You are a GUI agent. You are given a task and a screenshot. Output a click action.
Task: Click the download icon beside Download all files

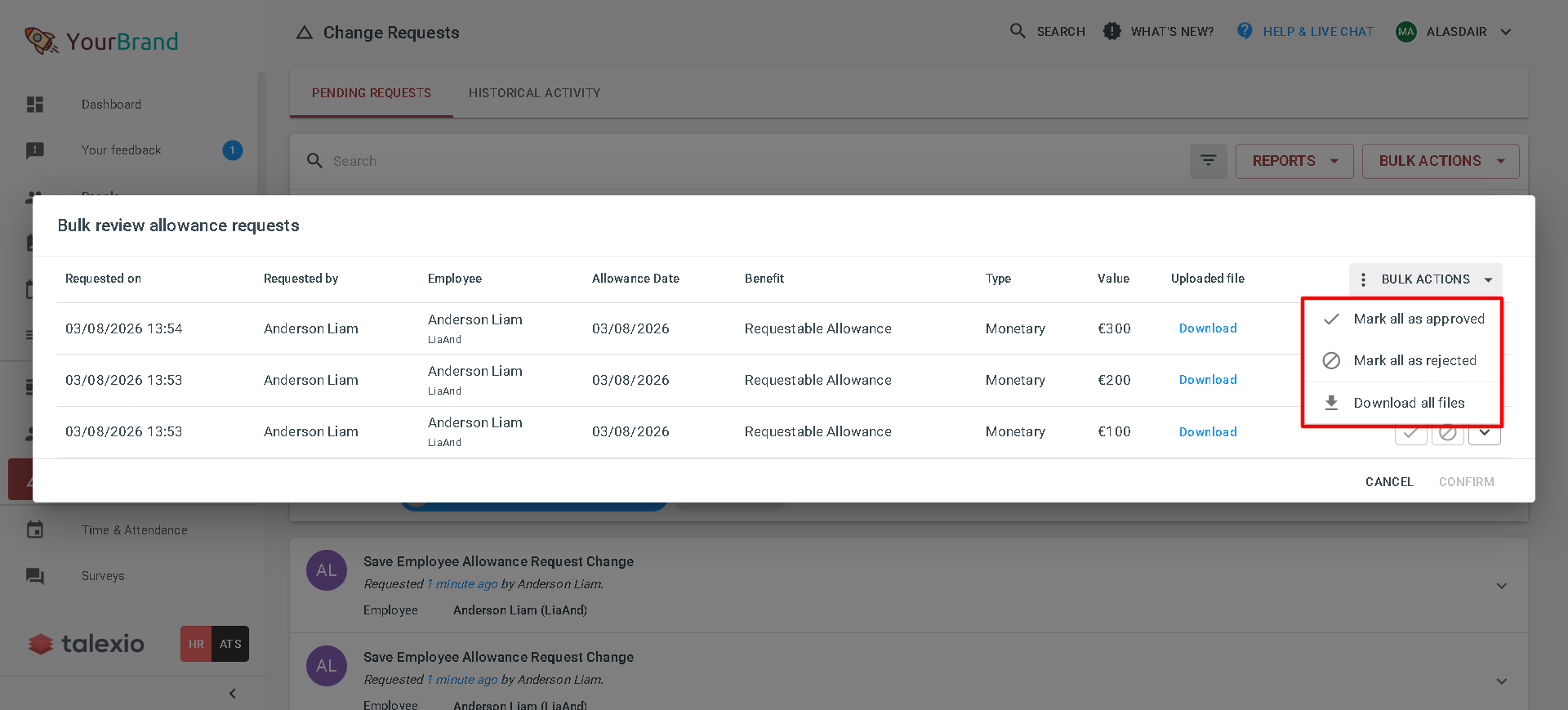[x=1331, y=403]
